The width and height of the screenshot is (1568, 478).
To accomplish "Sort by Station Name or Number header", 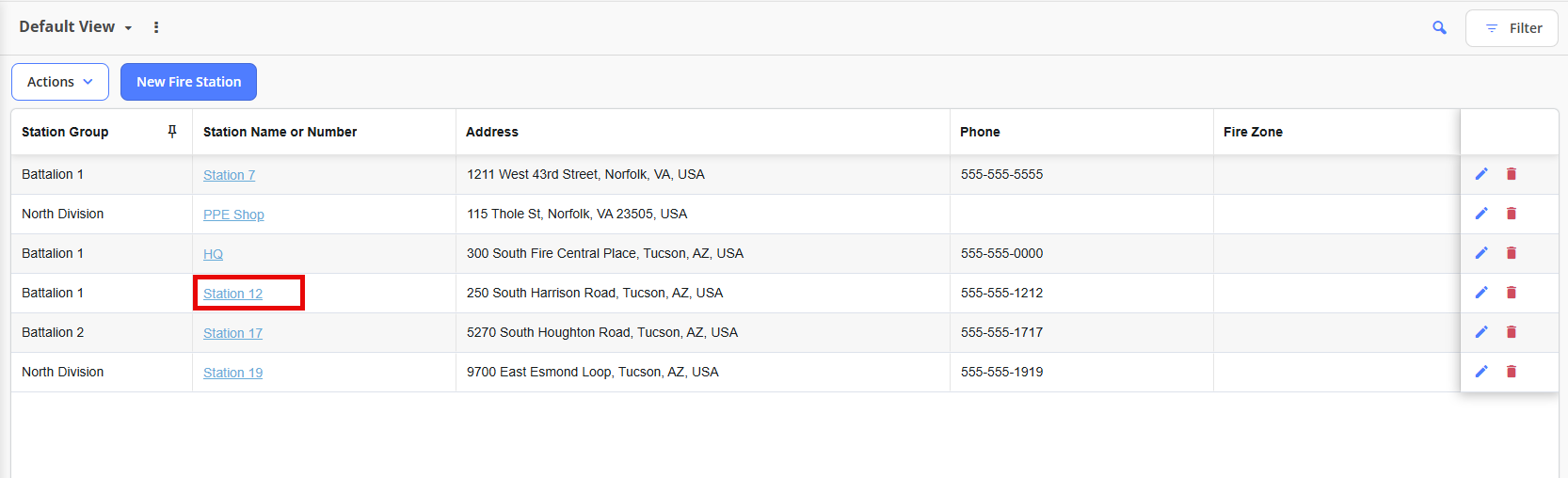I will coord(280,132).
